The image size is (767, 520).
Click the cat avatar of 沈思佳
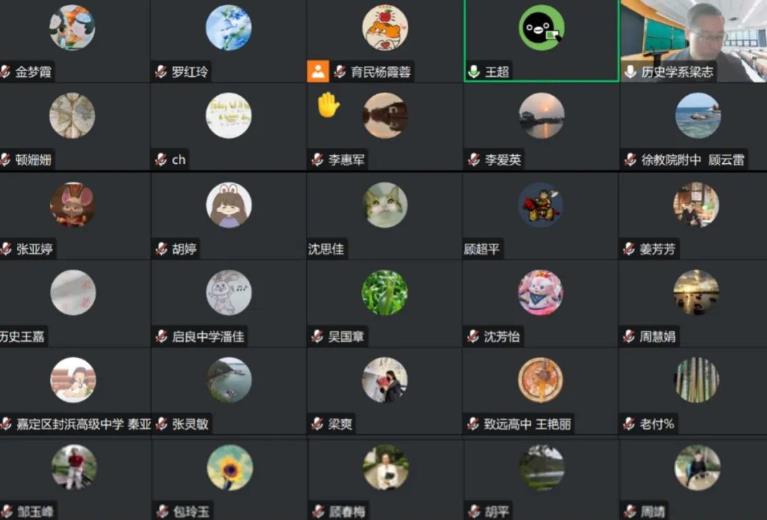[x=385, y=205]
